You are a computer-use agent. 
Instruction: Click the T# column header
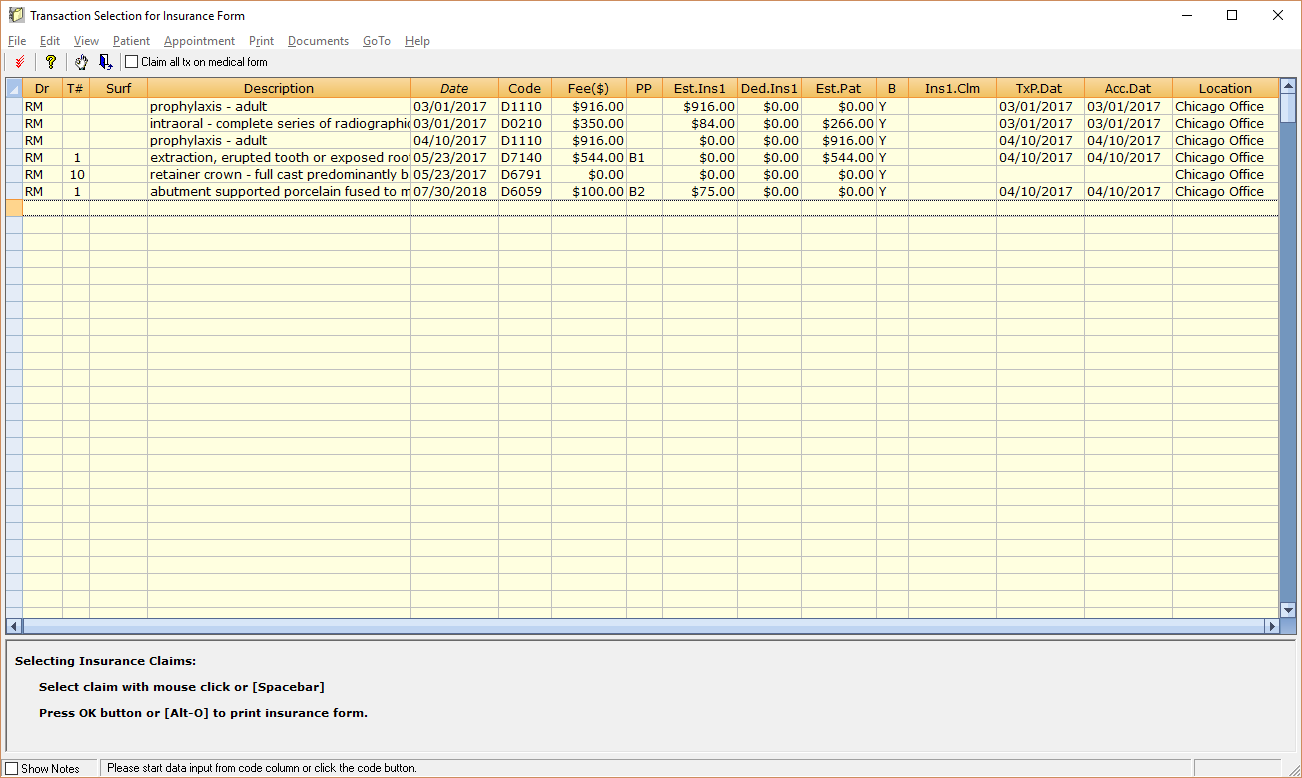click(76, 88)
